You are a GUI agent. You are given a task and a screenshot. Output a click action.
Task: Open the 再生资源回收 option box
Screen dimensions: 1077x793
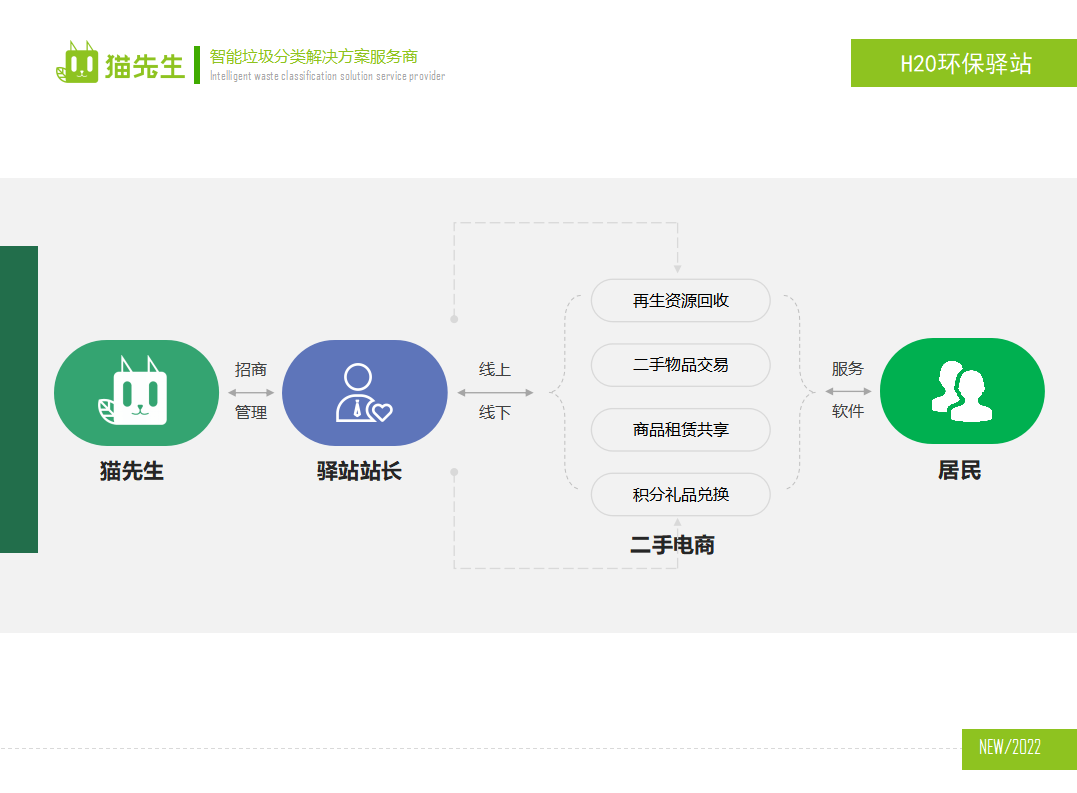point(681,300)
